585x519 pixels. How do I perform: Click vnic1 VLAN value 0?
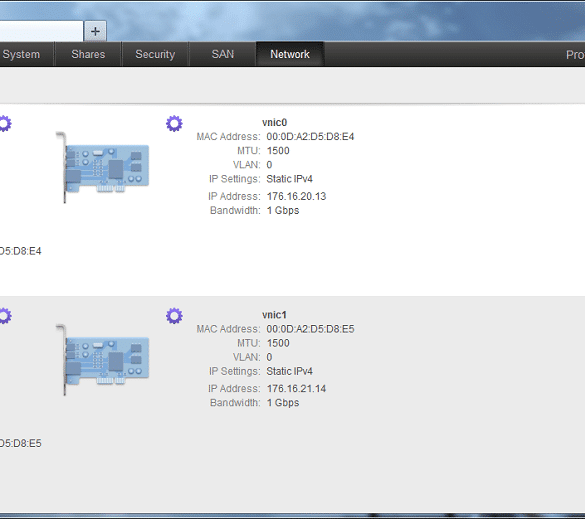[x=269, y=357]
